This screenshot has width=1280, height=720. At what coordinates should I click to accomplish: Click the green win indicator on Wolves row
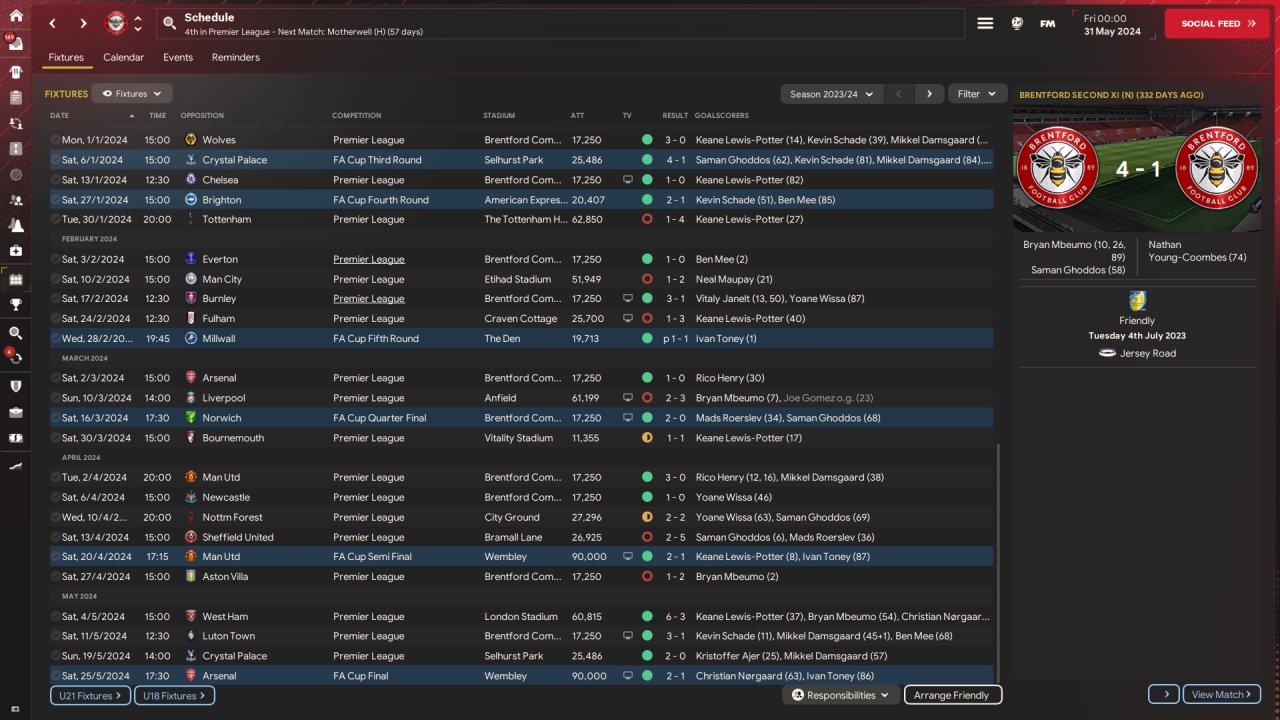[x=647, y=140]
